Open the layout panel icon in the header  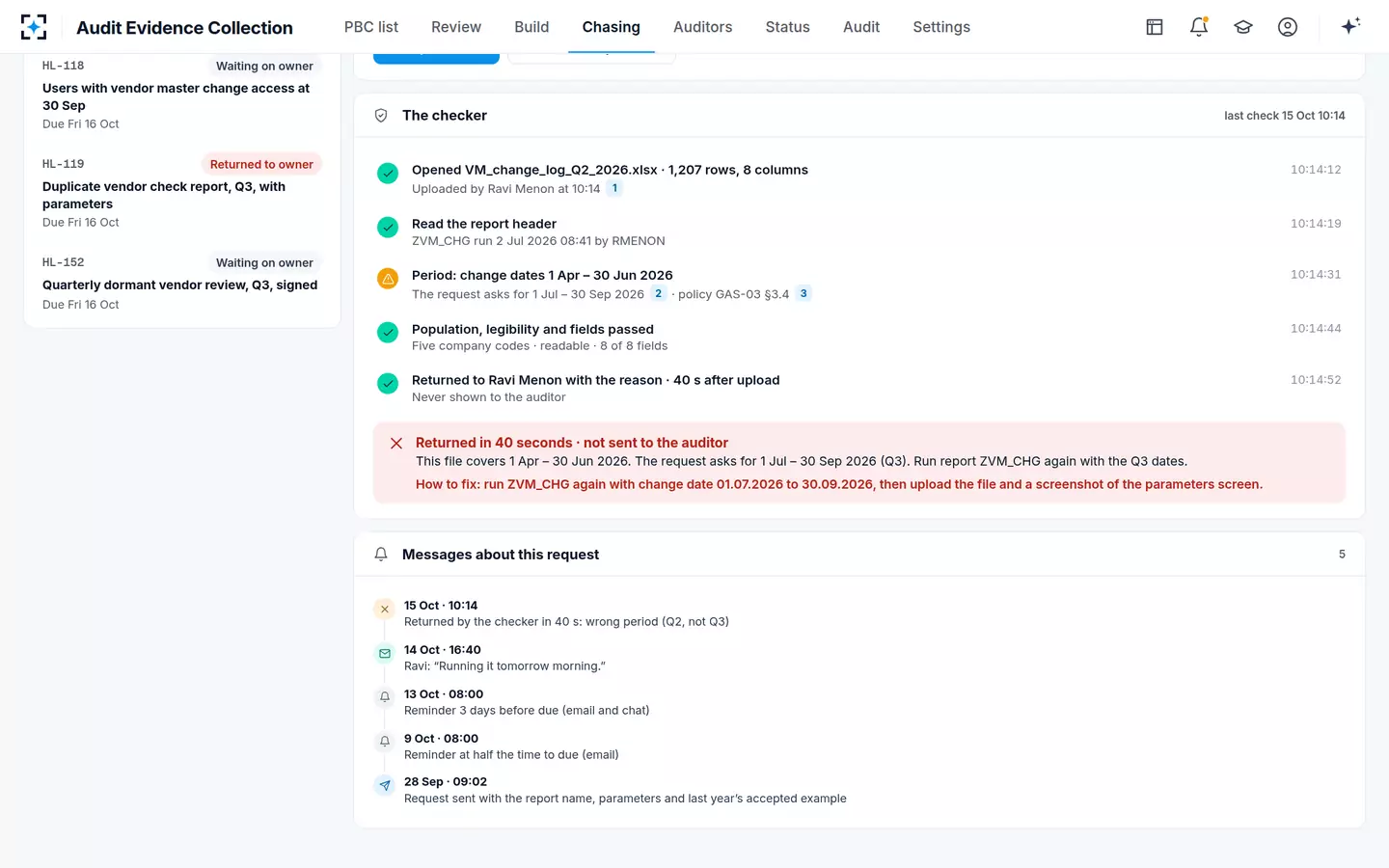[1155, 27]
